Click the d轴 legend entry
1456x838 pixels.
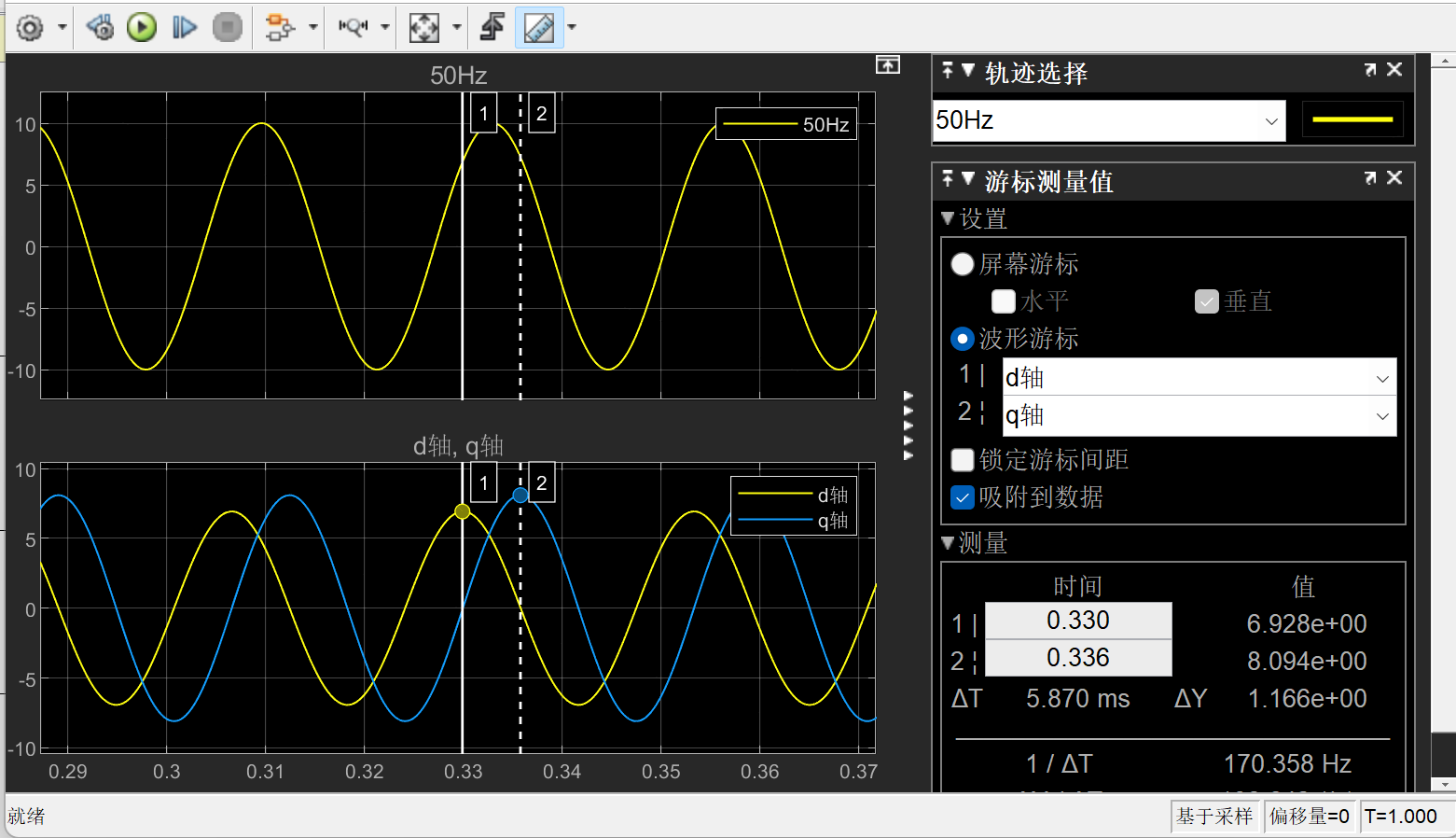click(794, 495)
